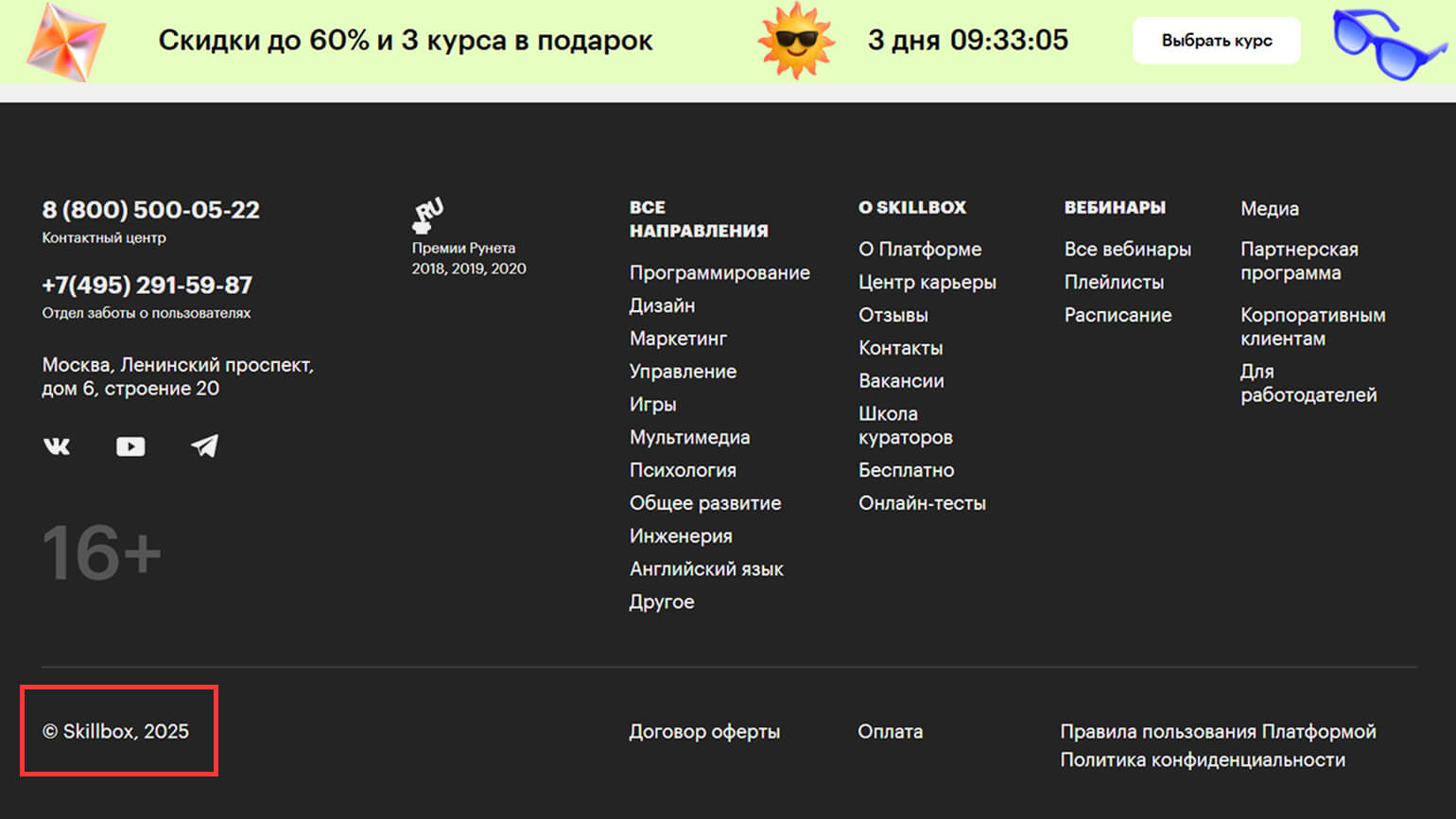Viewport: 1456px width, 819px height.
Task: Open the 'Программирование' direction link
Action: 719,272
